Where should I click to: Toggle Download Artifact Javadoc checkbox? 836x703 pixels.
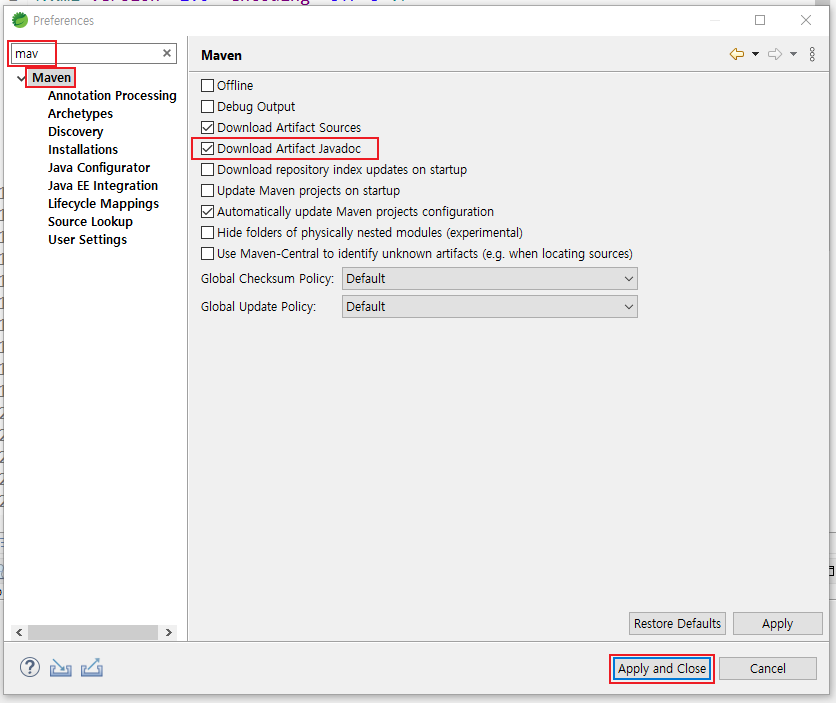(207, 149)
